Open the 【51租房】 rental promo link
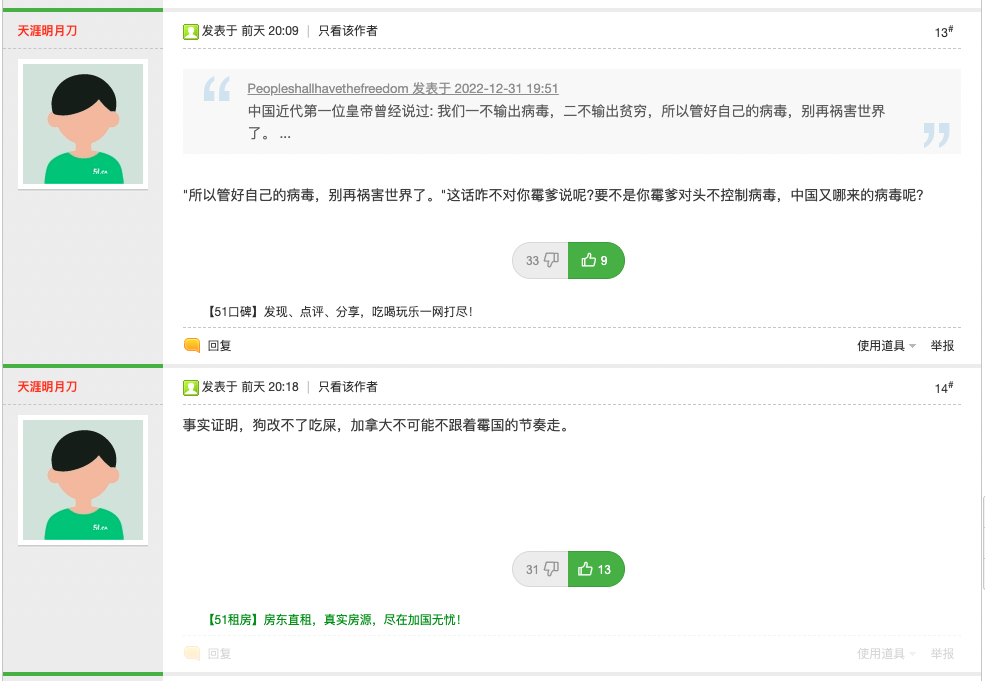 tap(332, 620)
